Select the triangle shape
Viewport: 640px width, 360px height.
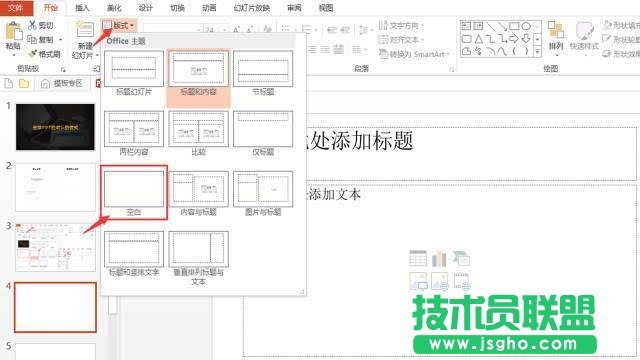[x=479, y=39]
